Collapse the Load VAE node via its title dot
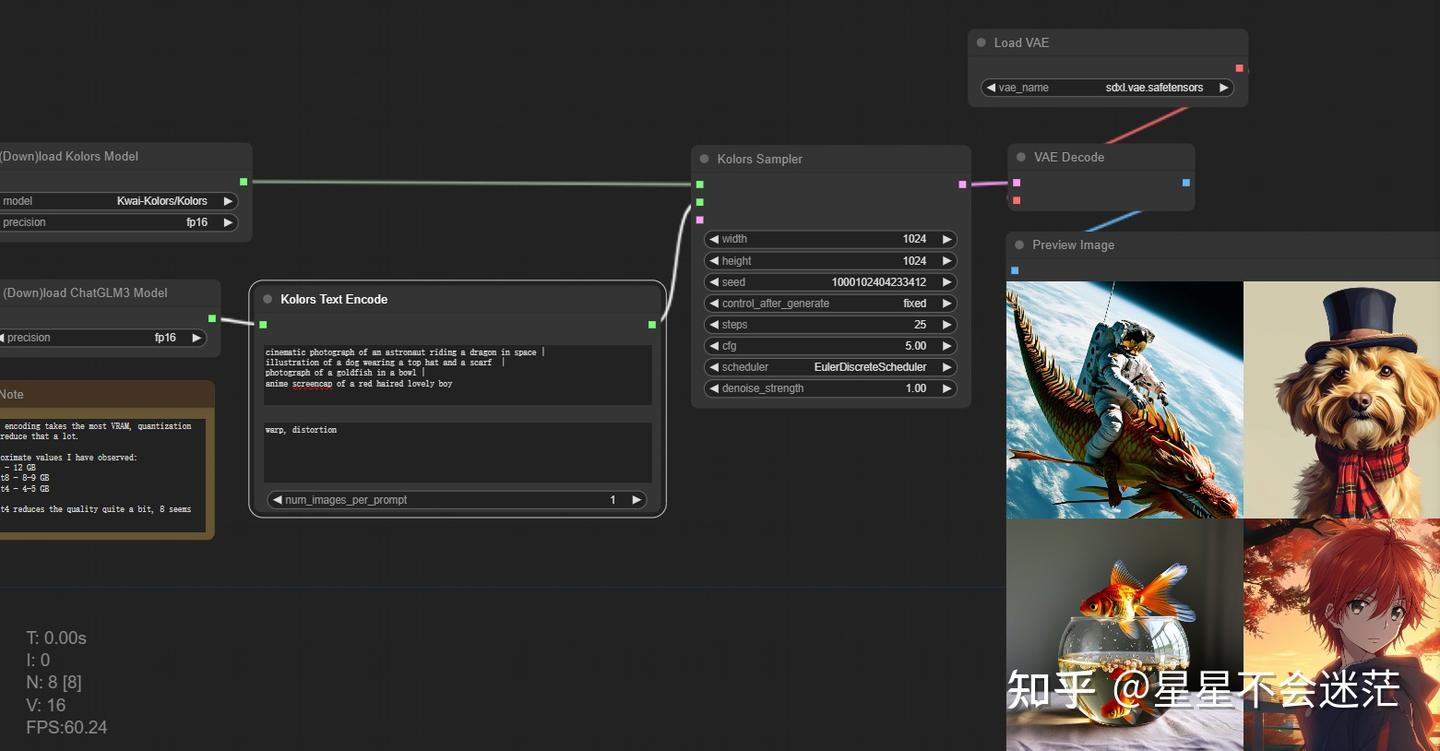The image size is (1440, 751). click(x=980, y=43)
